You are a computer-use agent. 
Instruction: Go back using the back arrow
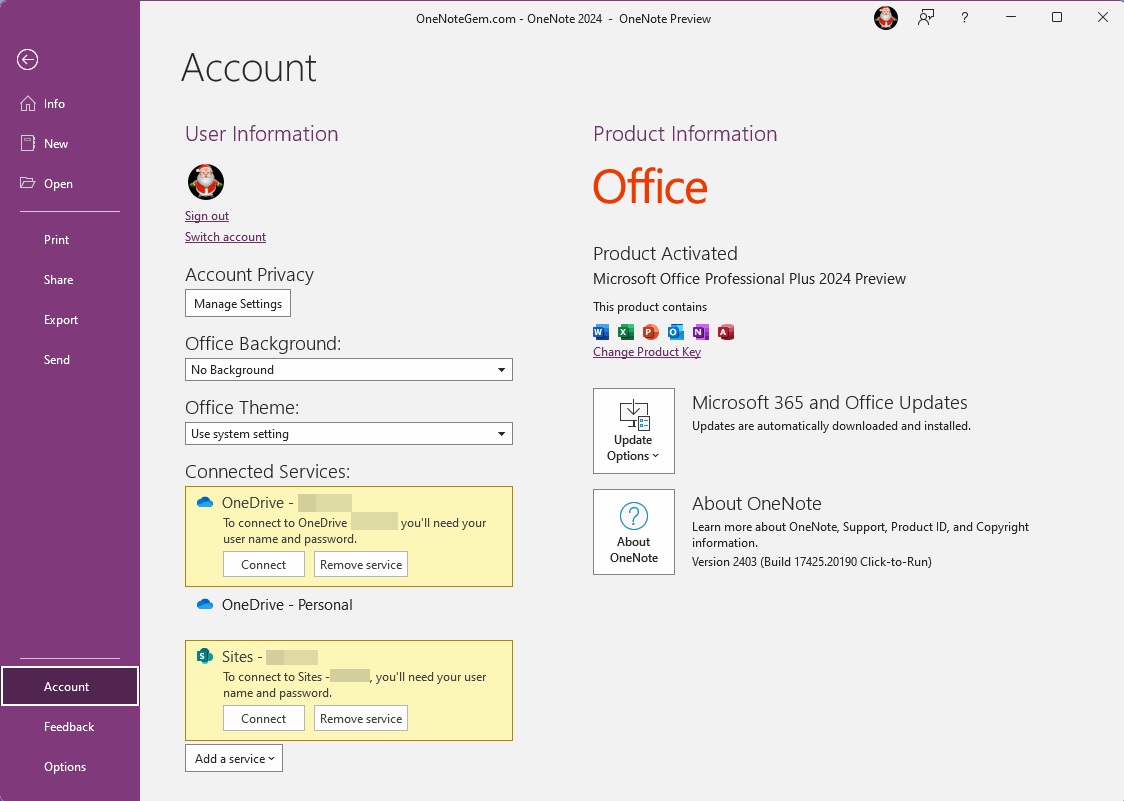point(27,60)
